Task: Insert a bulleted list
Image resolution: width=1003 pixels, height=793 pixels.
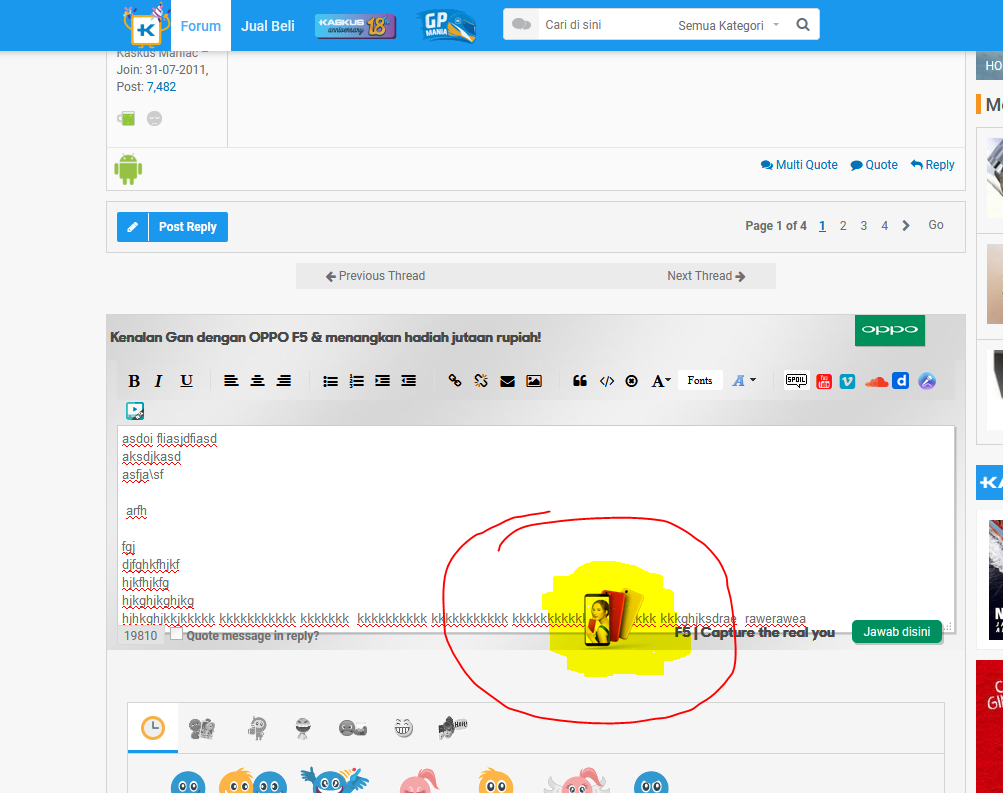Action: [x=330, y=381]
